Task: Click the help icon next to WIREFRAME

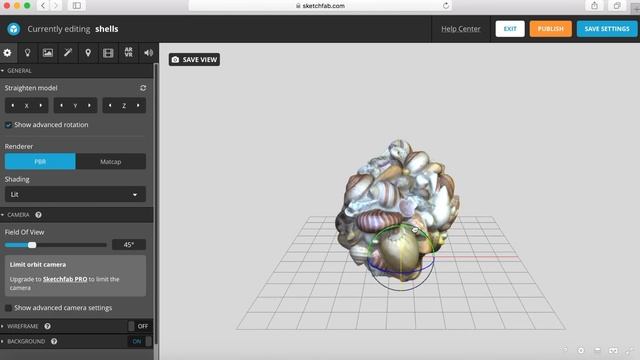Action: (x=47, y=326)
